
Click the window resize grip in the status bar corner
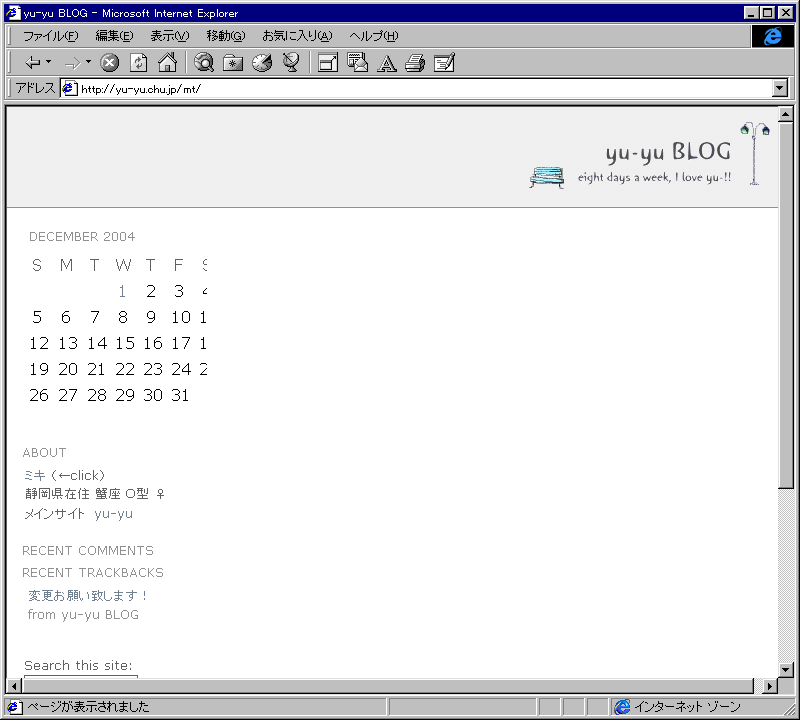pyautogui.click(x=790, y=709)
